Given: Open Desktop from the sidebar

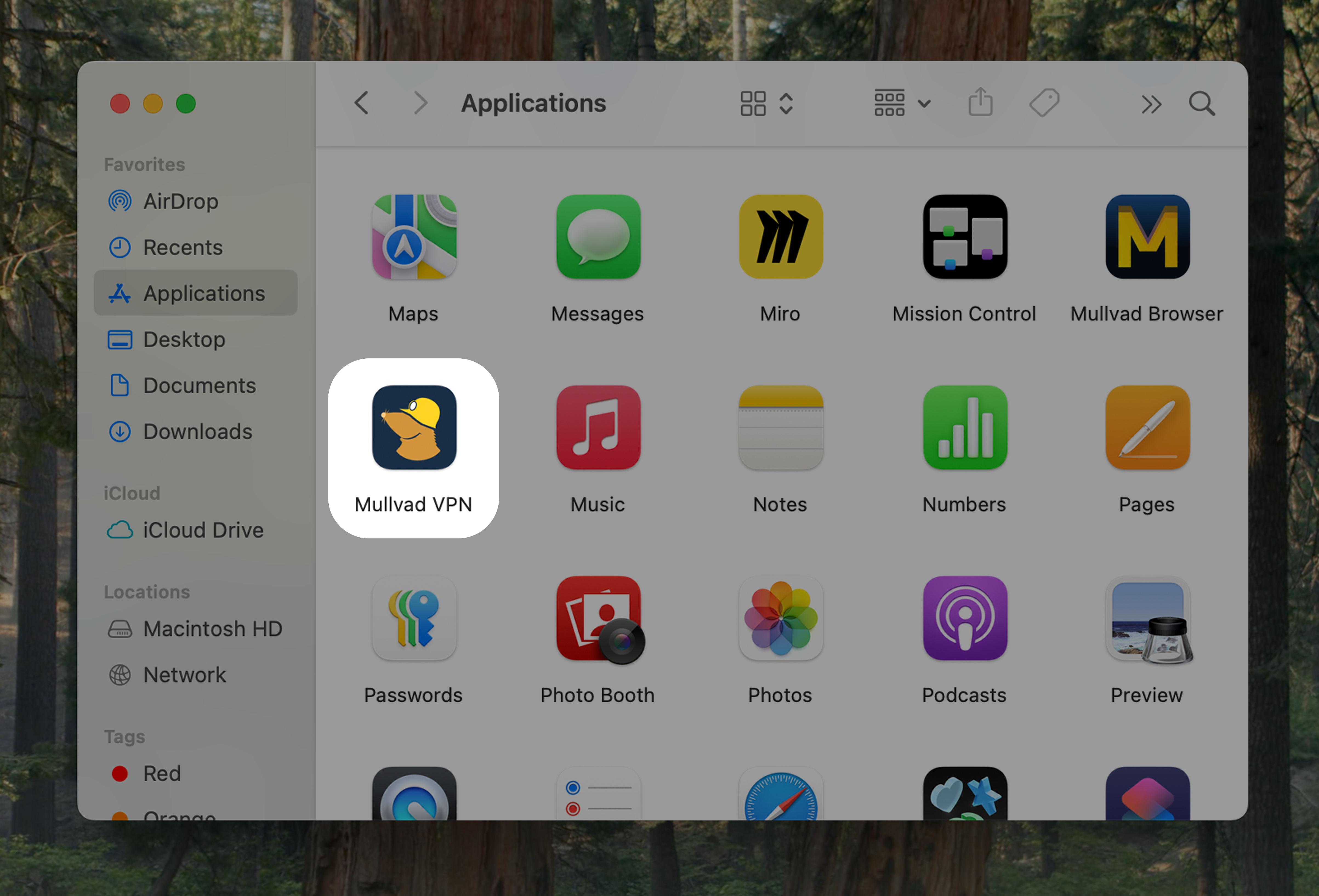Looking at the screenshot, I should (x=195, y=339).
